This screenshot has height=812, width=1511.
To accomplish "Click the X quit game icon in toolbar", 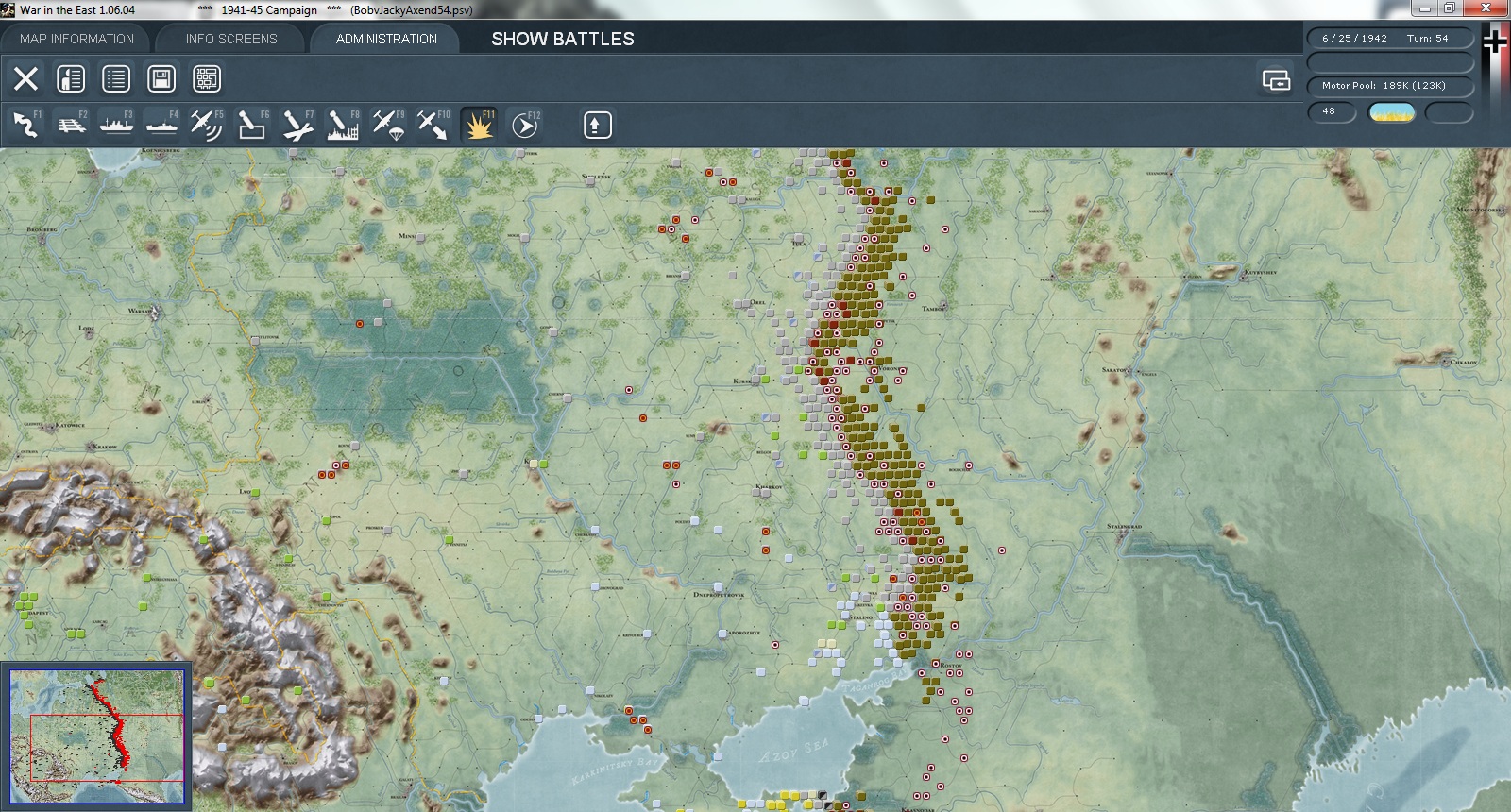I will click(25, 78).
